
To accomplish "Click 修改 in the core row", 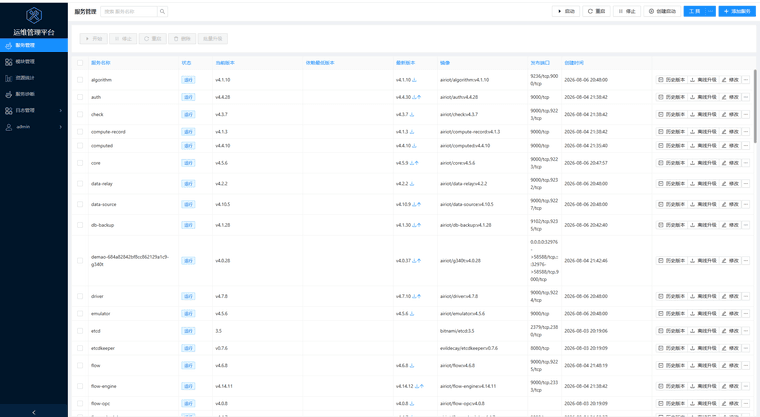I will pos(730,163).
